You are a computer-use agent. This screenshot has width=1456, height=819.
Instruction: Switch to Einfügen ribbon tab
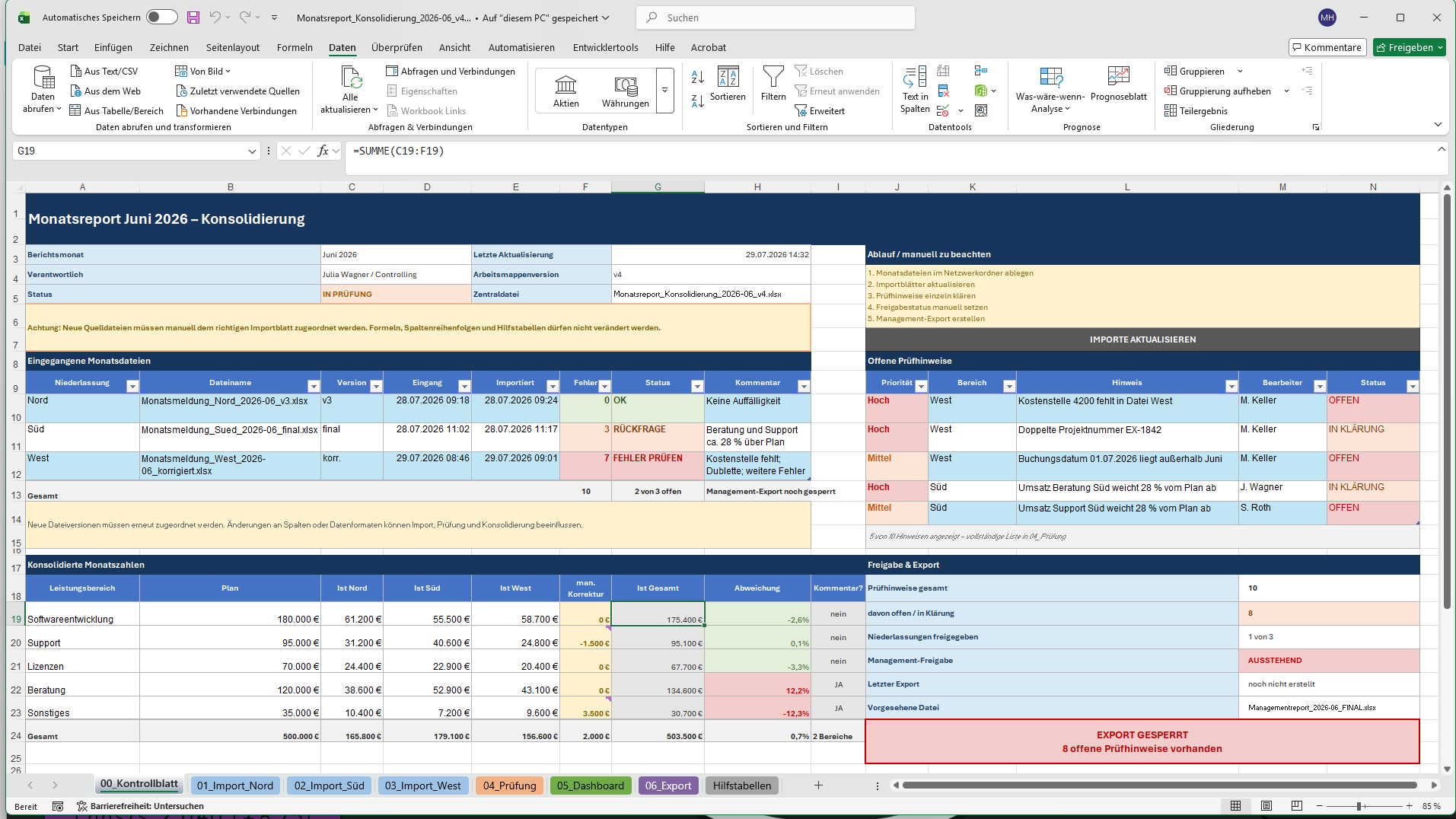pos(113,47)
